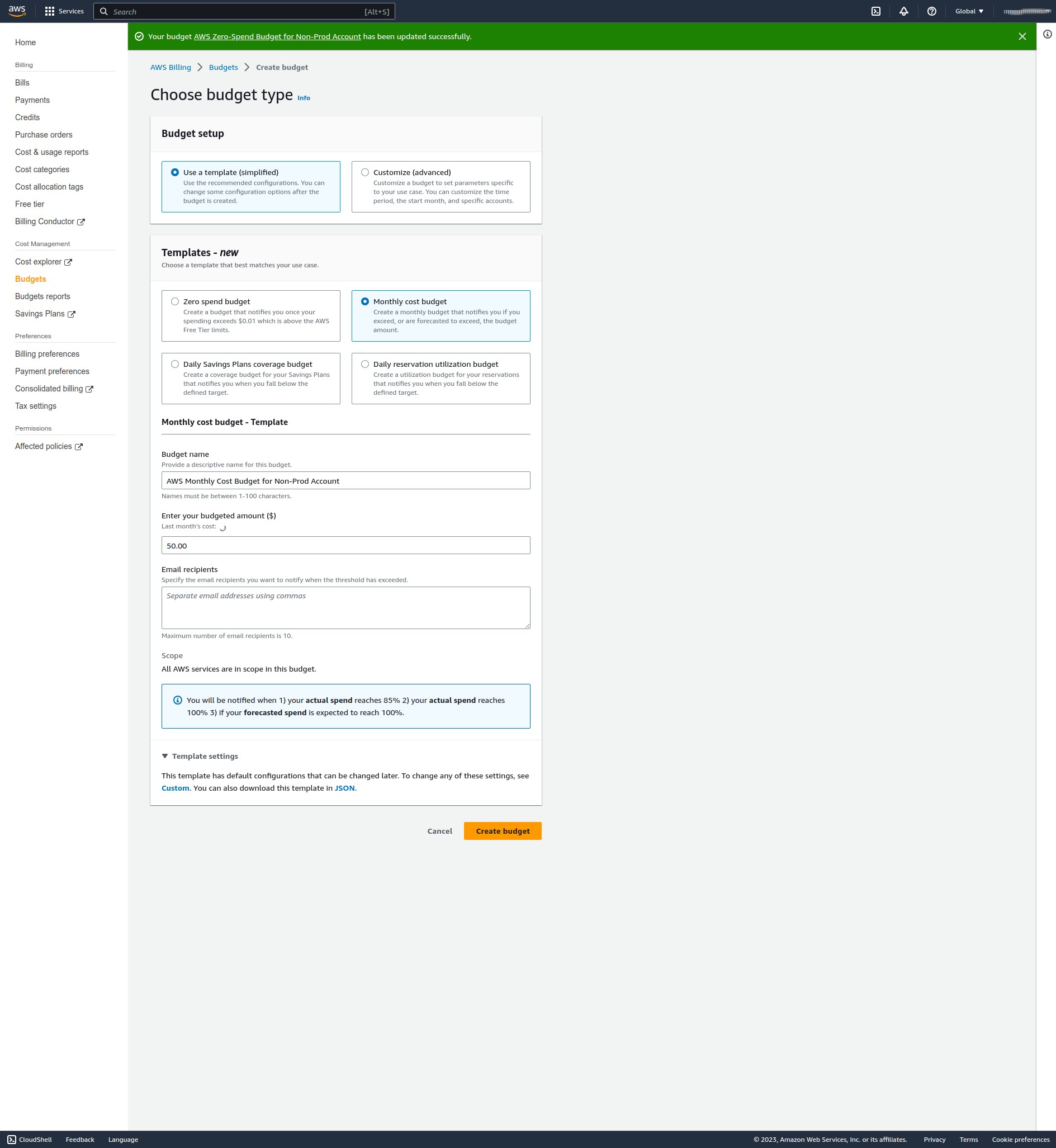Open the Global region dropdown
This screenshot has height=1148, width=1056.
[969, 11]
